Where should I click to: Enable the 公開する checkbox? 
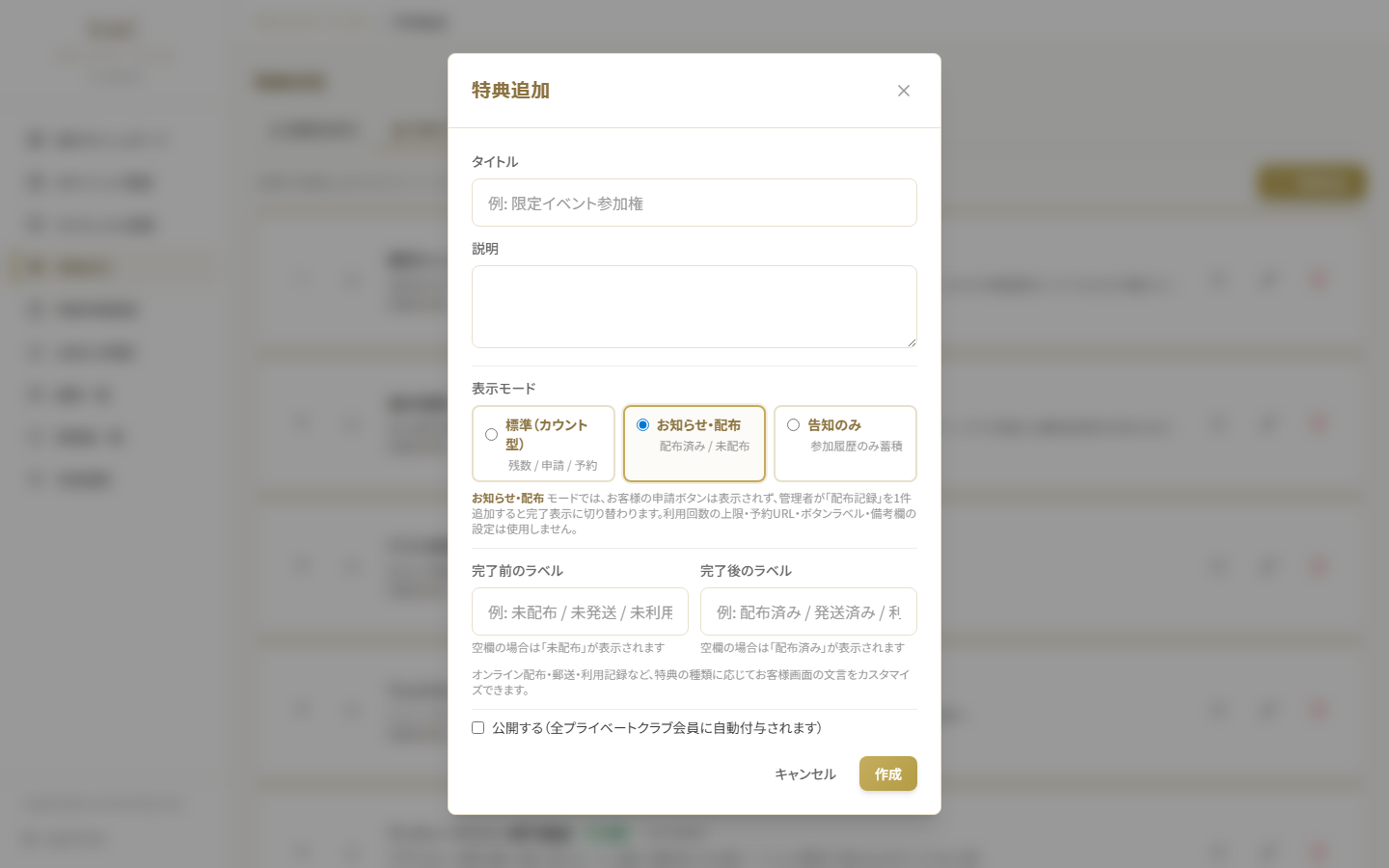click(477, 728)
